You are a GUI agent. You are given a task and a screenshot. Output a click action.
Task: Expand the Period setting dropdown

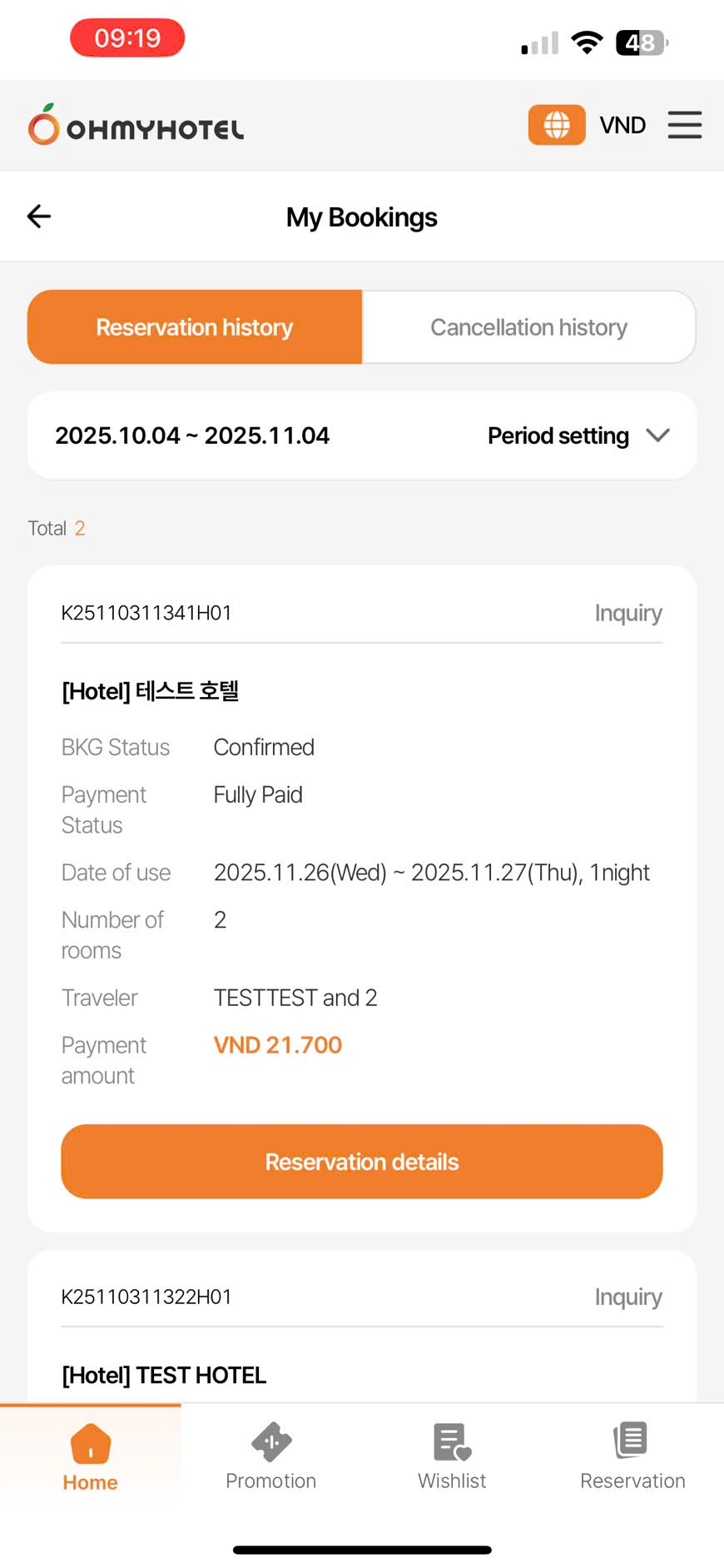pos(558,436)
